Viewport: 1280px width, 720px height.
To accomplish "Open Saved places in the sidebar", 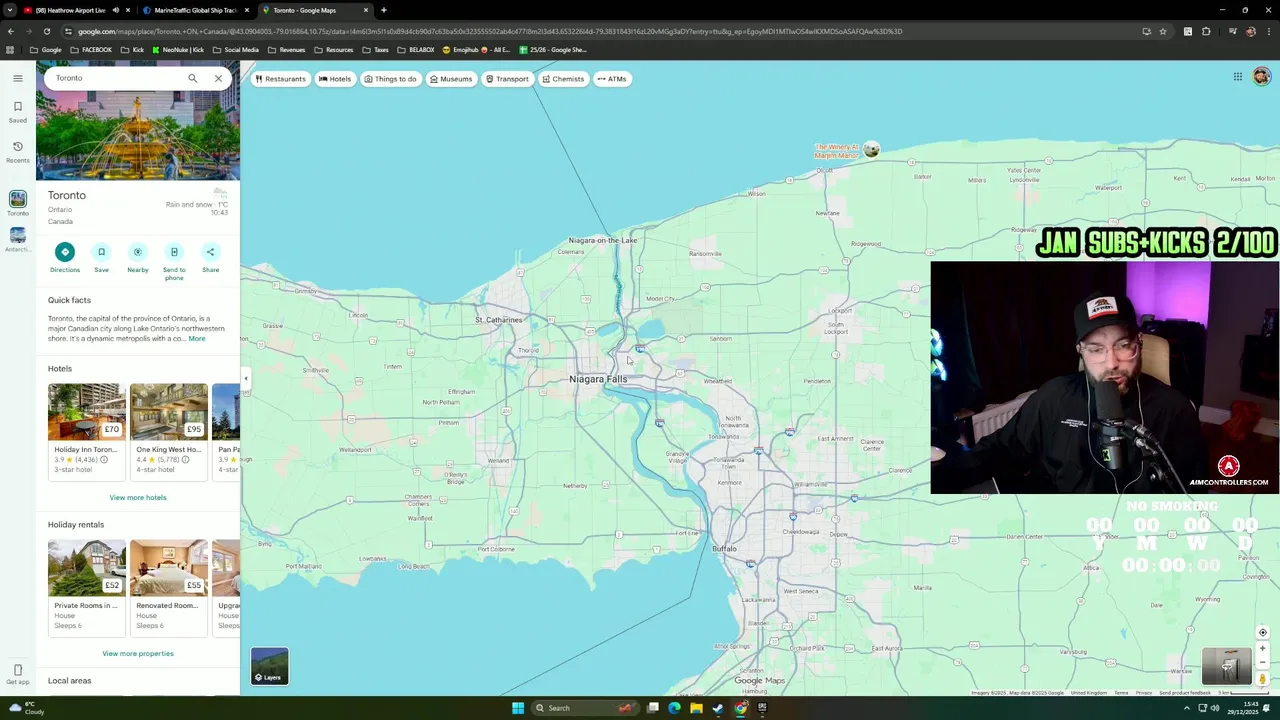I will click(x=18, y=111).
